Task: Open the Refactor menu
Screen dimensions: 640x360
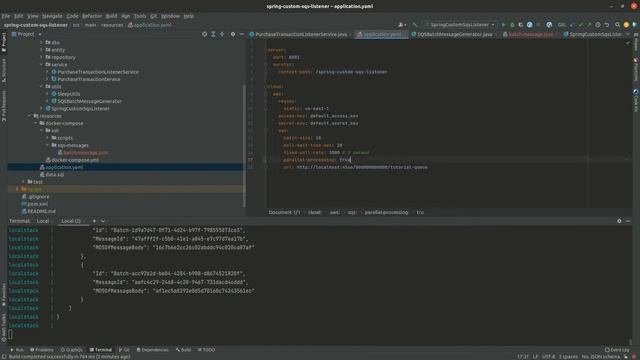Action: point(92,16)
